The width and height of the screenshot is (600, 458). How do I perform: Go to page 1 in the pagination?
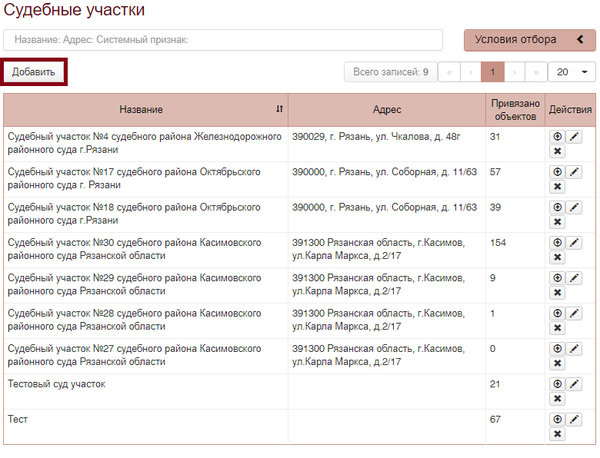pyautogui.click(x=492, y=72)
